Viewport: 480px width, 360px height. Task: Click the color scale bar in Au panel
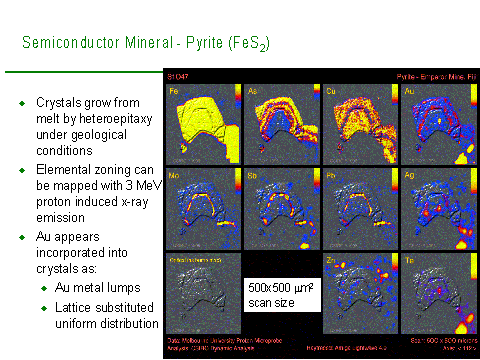474,96
